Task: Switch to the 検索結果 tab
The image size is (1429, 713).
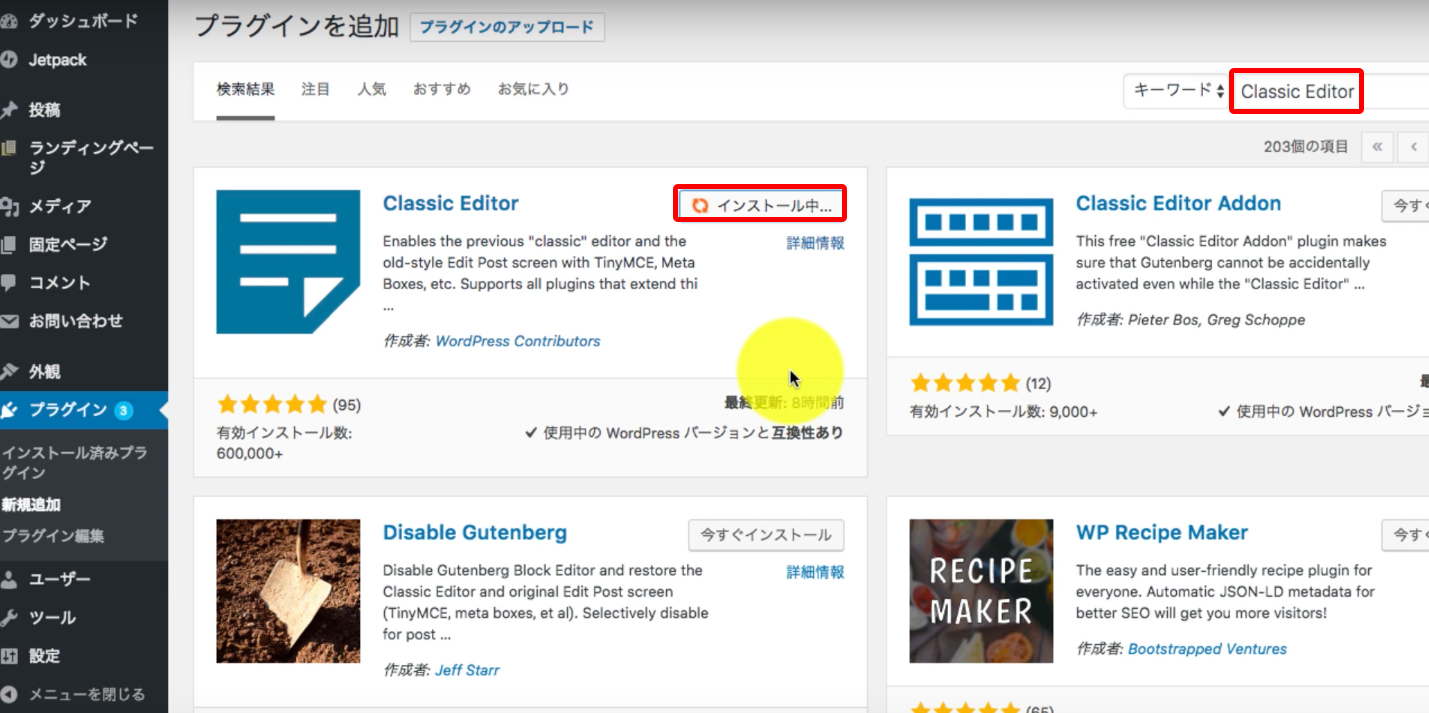Action: point(246,89)
